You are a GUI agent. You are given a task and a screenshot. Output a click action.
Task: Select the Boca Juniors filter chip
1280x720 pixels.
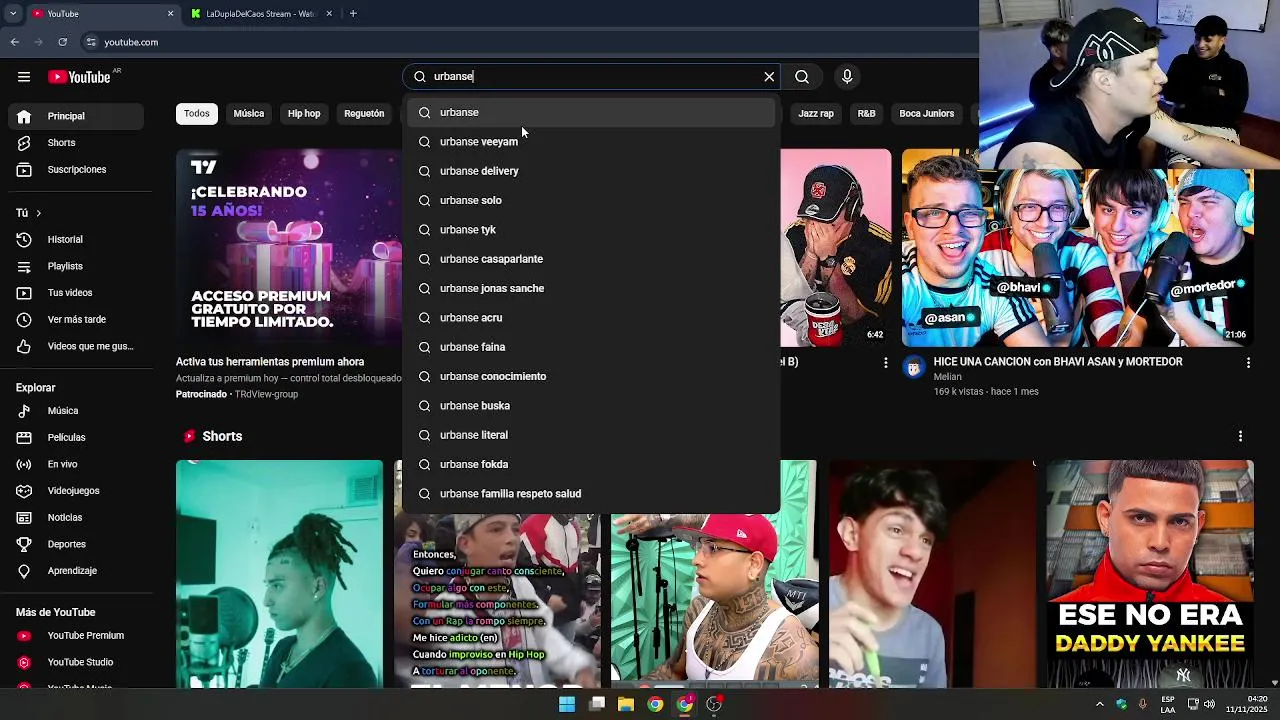tap(926, 114)
